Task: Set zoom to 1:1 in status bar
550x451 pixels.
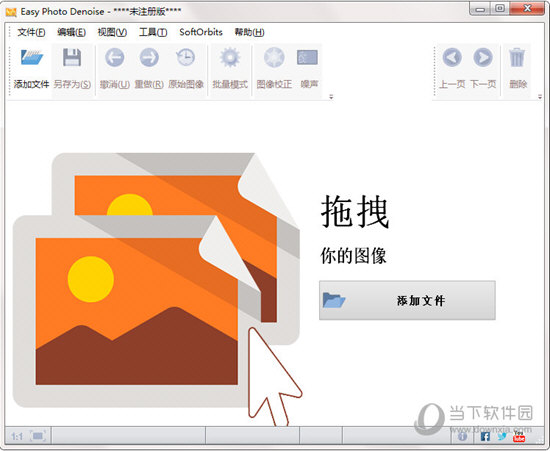Action: [17, 436]
